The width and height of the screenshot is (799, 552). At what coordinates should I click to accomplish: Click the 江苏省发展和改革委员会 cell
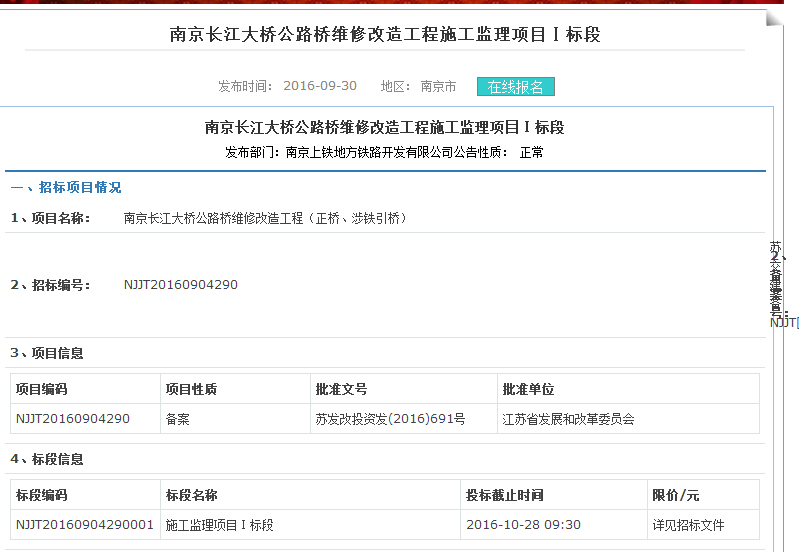coord(568,419)
